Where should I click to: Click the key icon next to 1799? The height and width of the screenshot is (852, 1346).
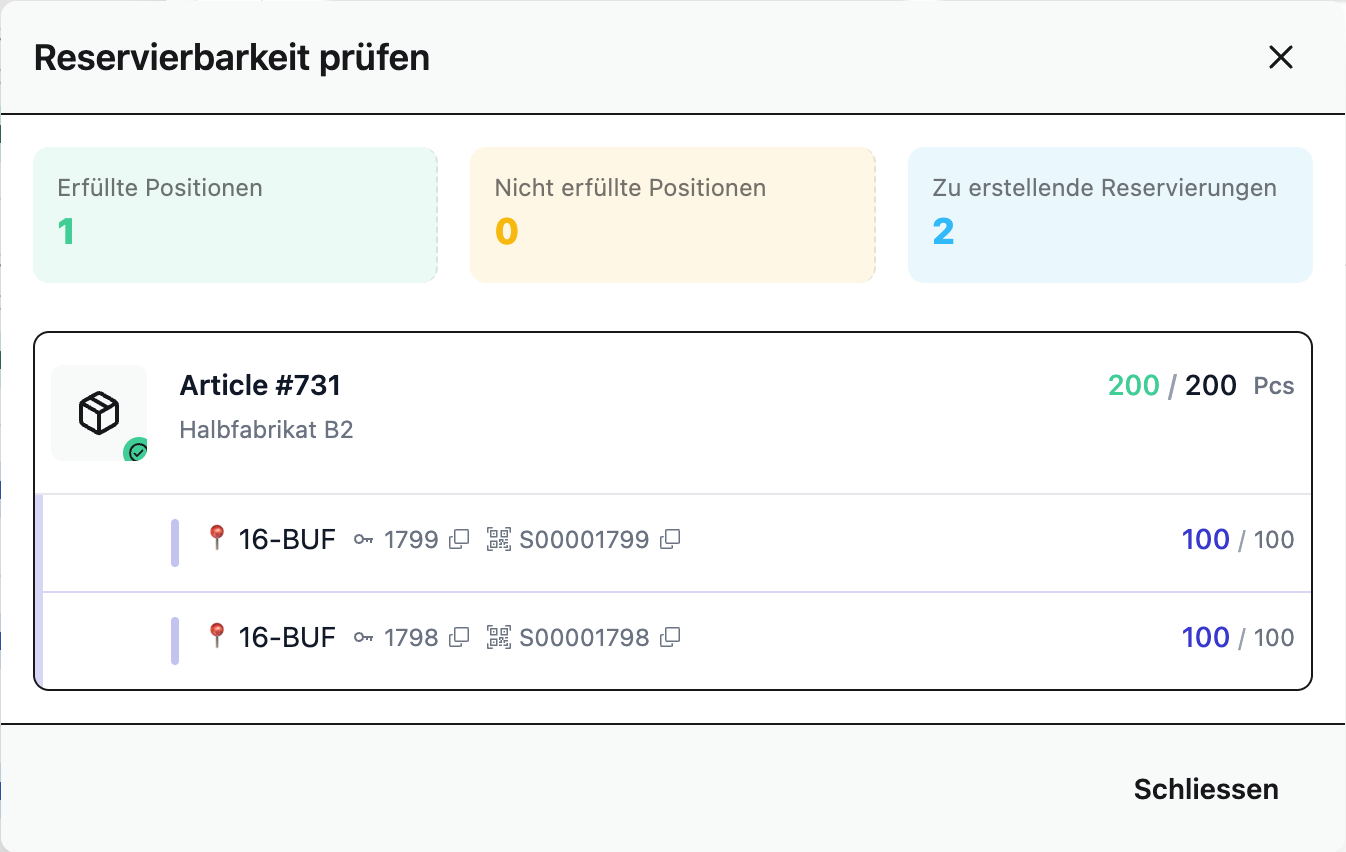coord(364,540)
